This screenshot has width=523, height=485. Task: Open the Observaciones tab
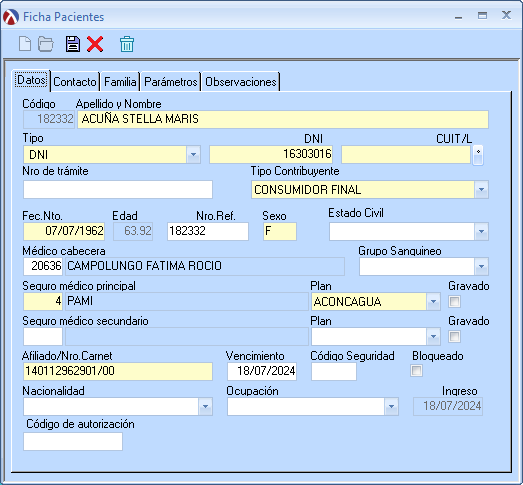241,82
